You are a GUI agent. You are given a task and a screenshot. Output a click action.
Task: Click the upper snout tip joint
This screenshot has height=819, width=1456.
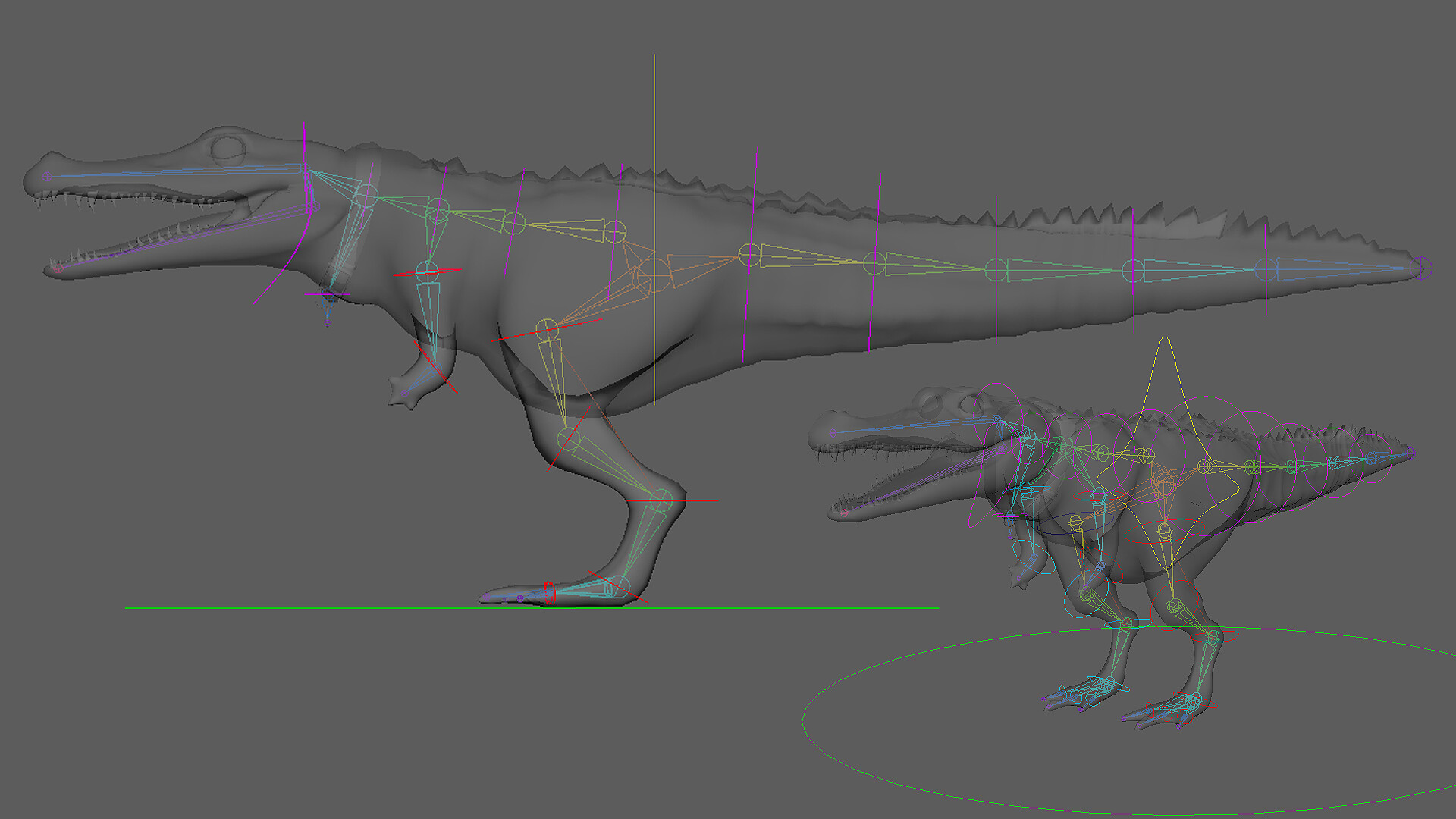click(x=47, y=177)
